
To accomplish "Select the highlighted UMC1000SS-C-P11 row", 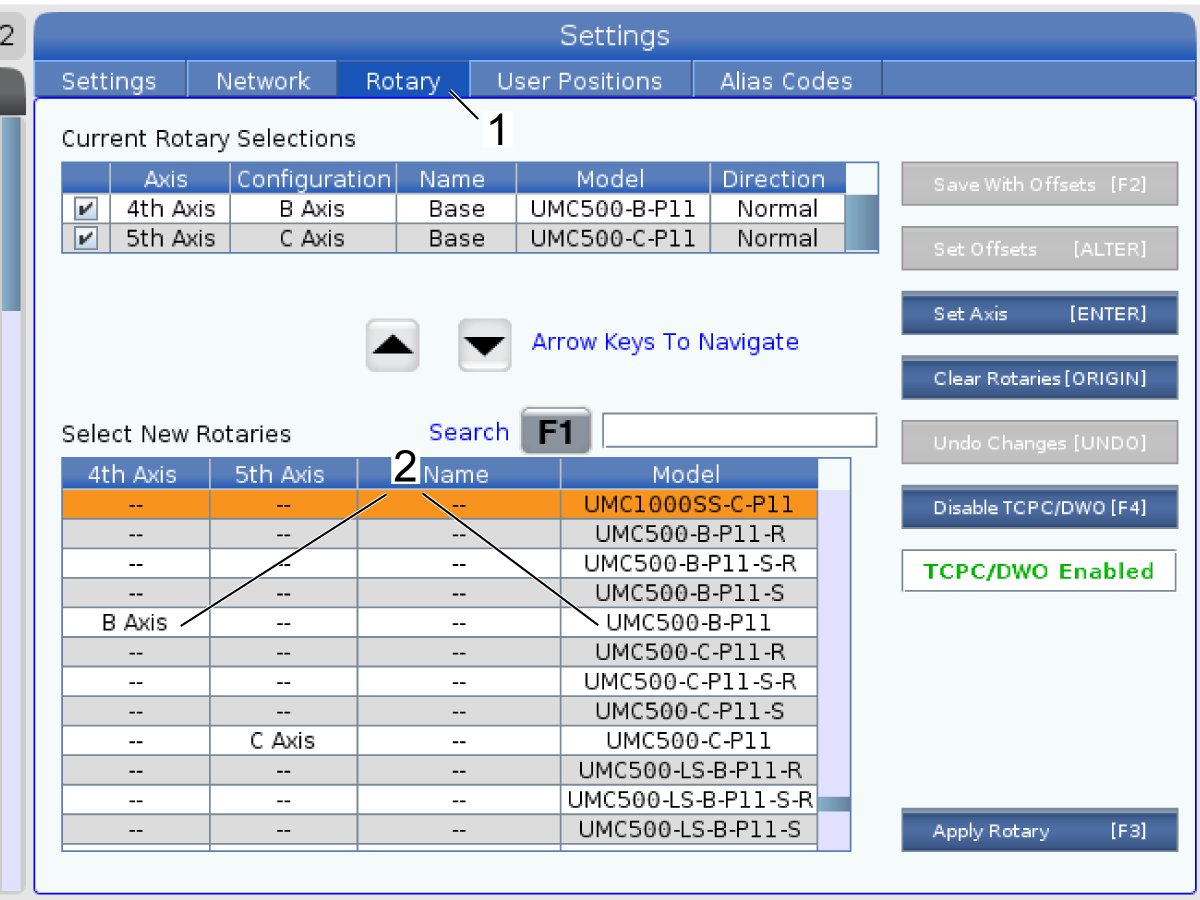I will click(x=440, y=504).
